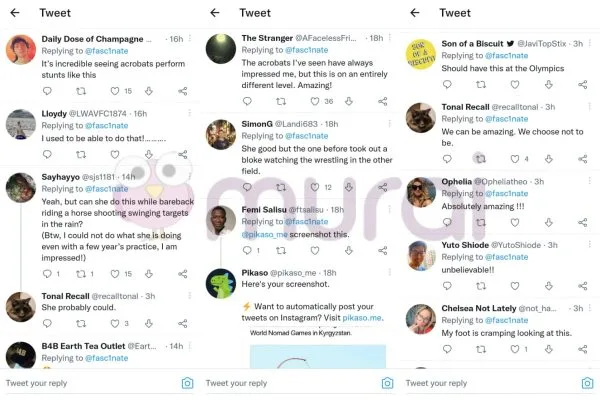Go back using the left panel arrow
The width and height of the screenshot is (600, 400).
point(15,13)
